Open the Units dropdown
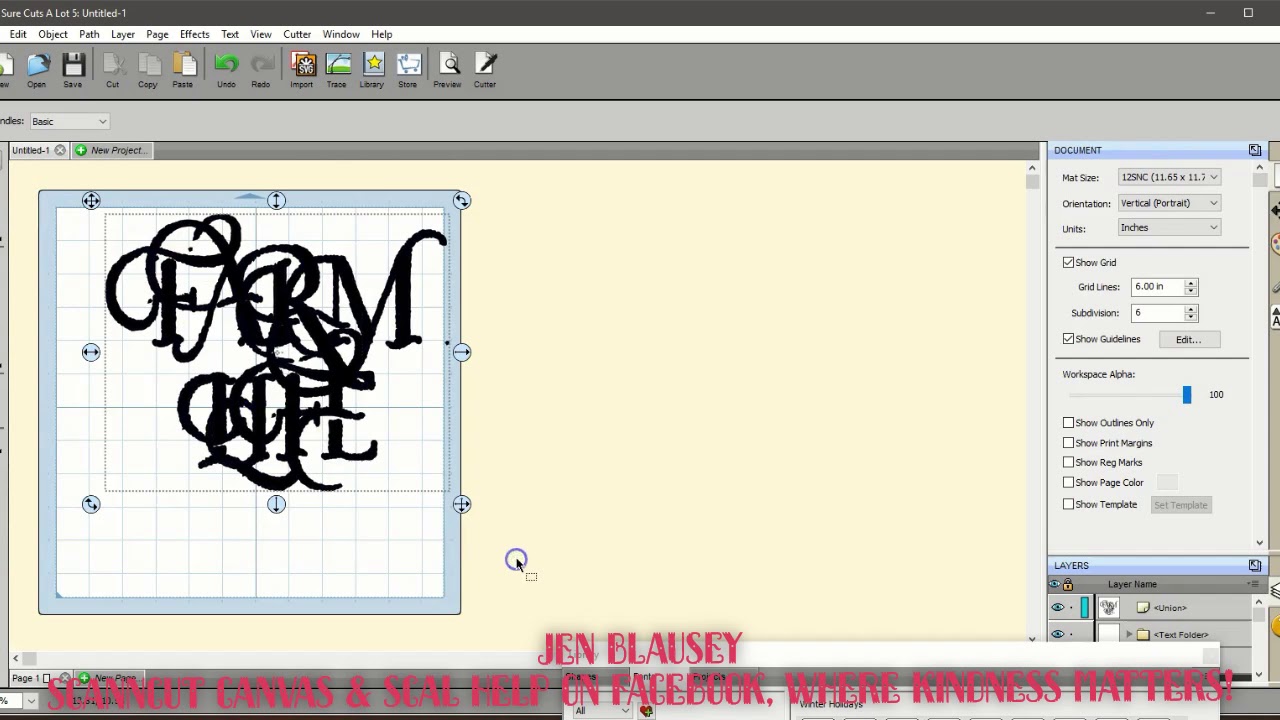Screen dimensions: 1280x720 (x=1169, y=228)
